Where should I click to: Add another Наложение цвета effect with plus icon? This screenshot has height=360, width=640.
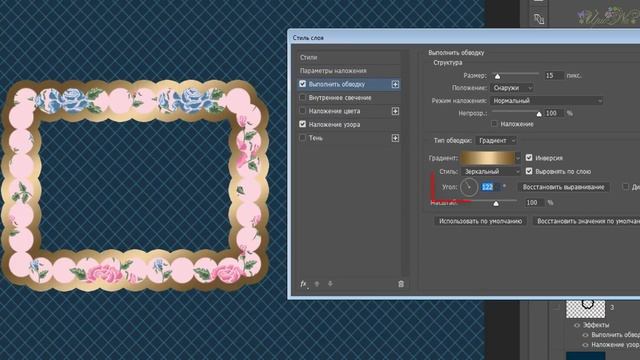(395, 111)
